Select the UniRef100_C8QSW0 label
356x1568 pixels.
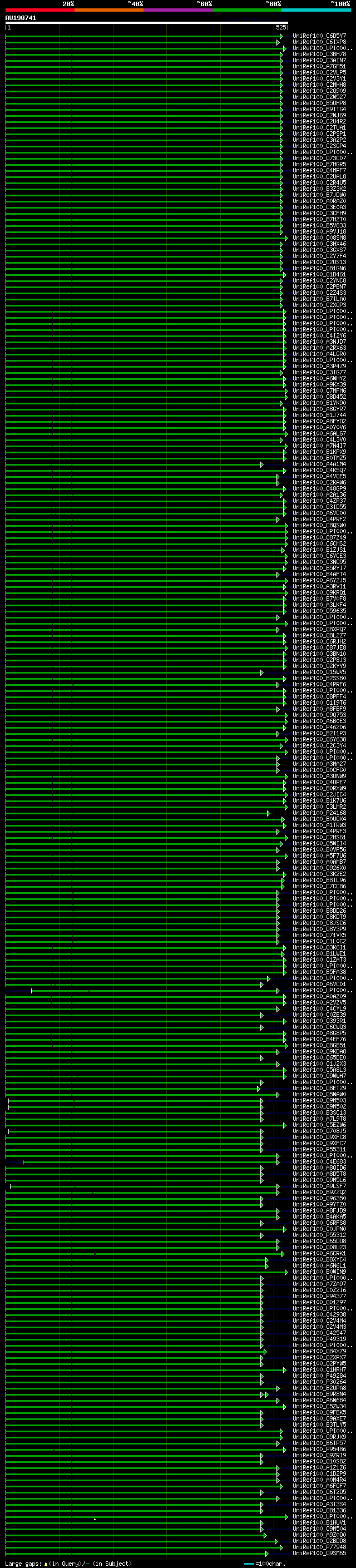319,525
